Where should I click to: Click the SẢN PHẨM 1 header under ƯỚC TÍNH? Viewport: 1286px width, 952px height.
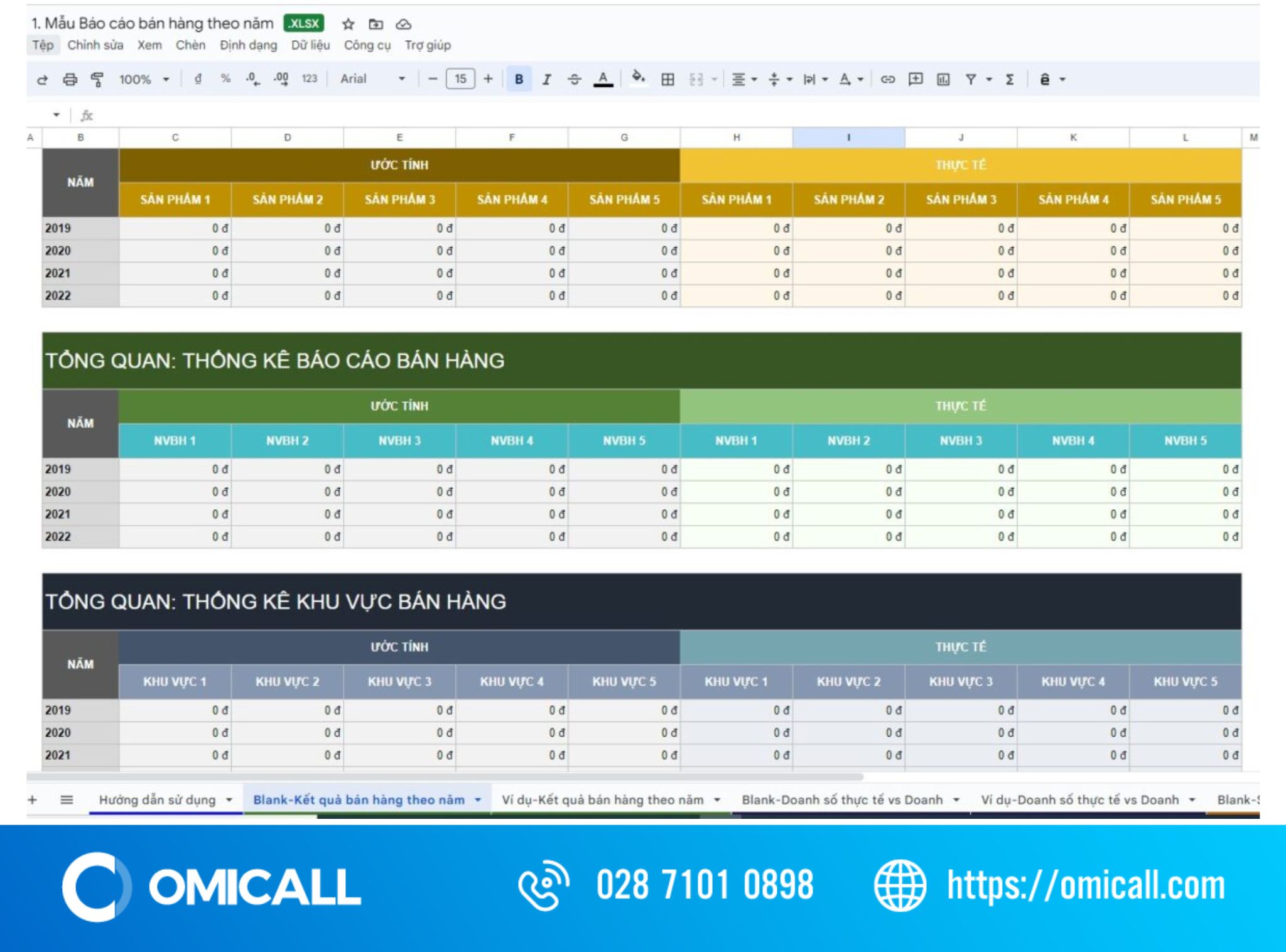(175, 200)
